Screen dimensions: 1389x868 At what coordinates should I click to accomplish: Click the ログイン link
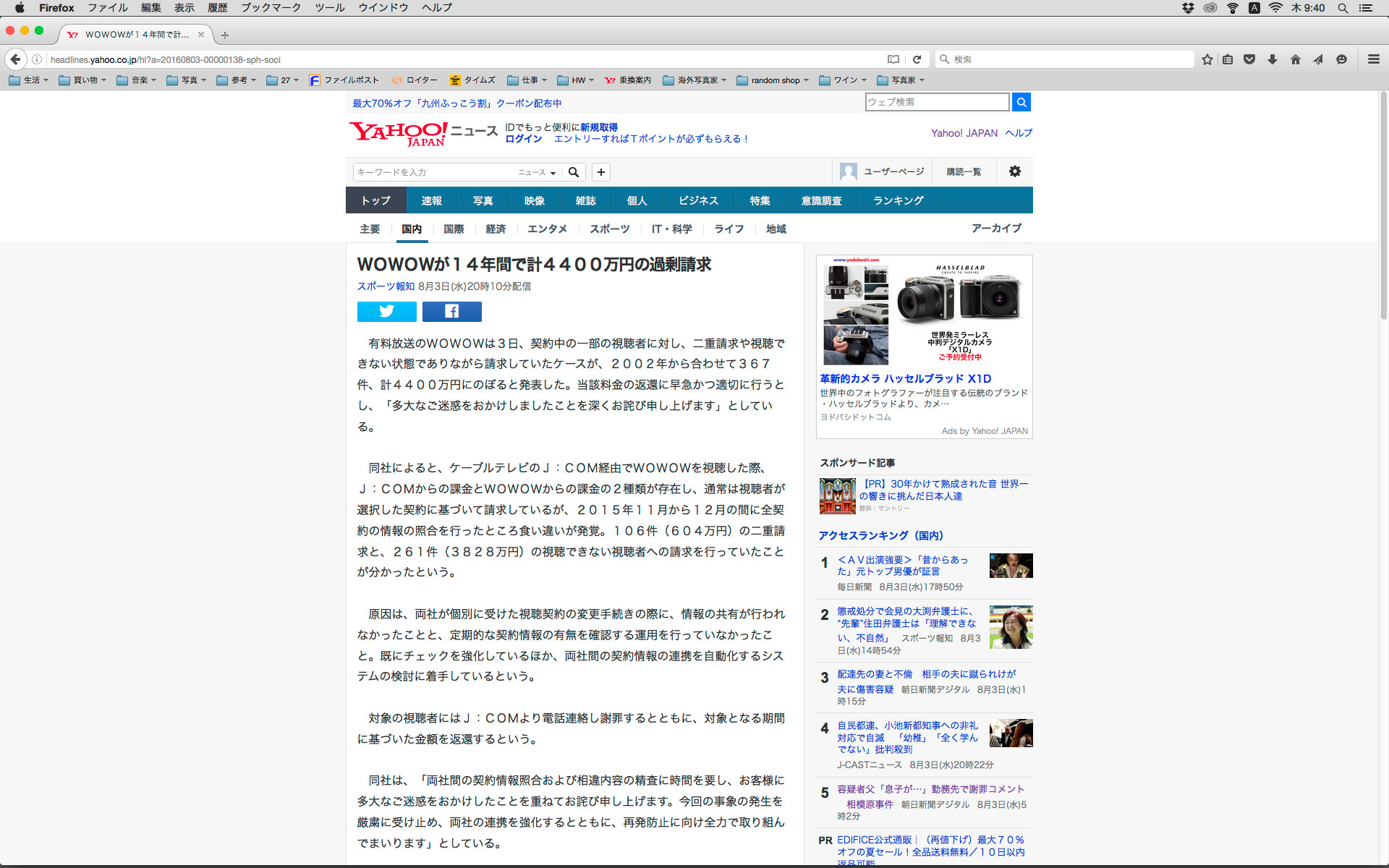523,139
